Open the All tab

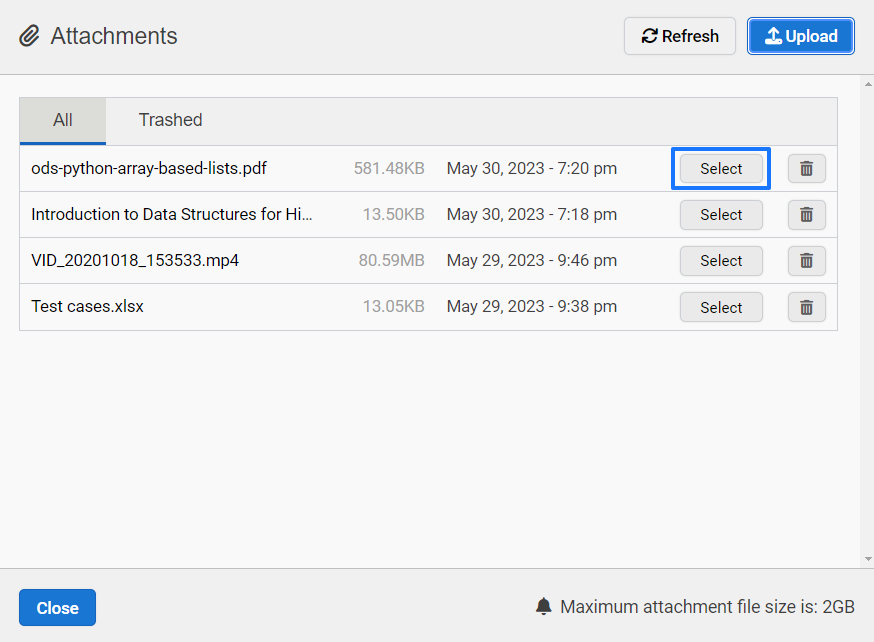click(63, 120)
